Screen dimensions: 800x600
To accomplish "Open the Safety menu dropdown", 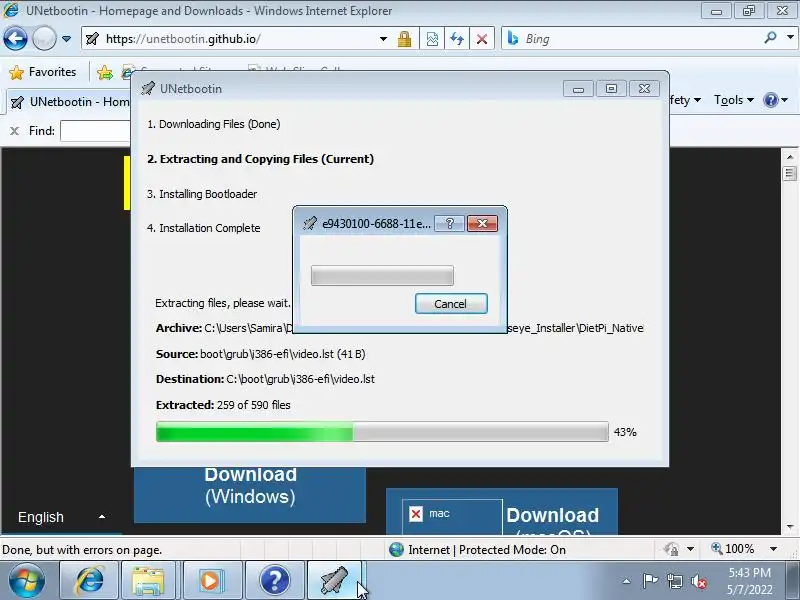I will [x=685, y=100].
